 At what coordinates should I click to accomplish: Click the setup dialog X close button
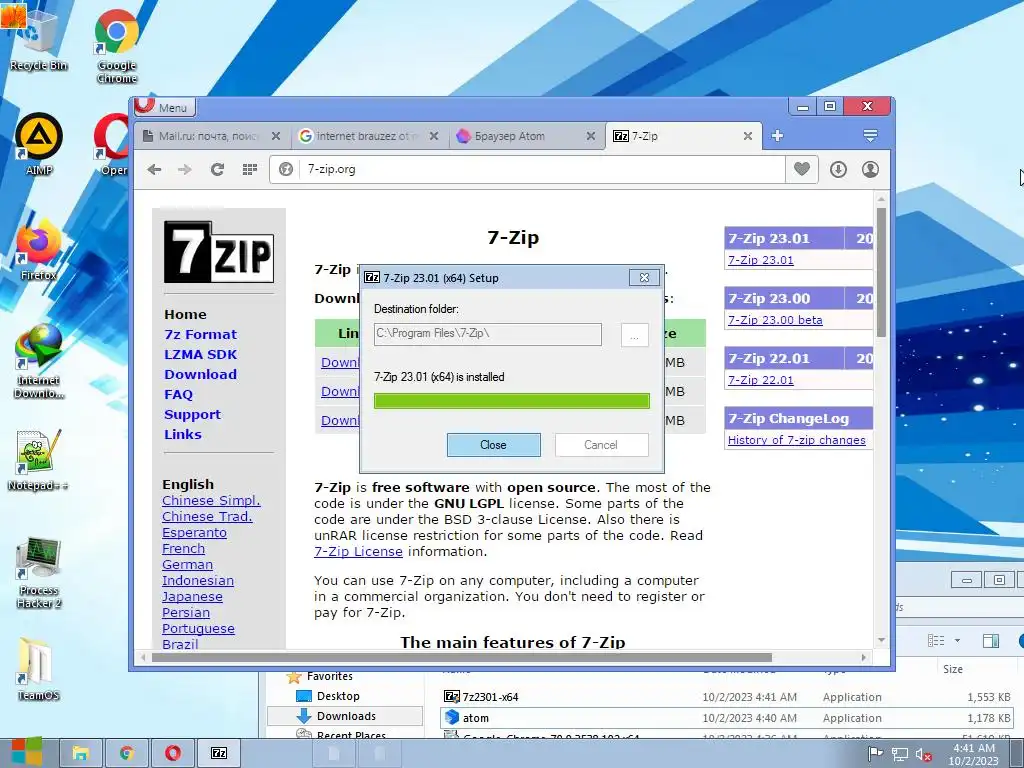coord(644,278)
